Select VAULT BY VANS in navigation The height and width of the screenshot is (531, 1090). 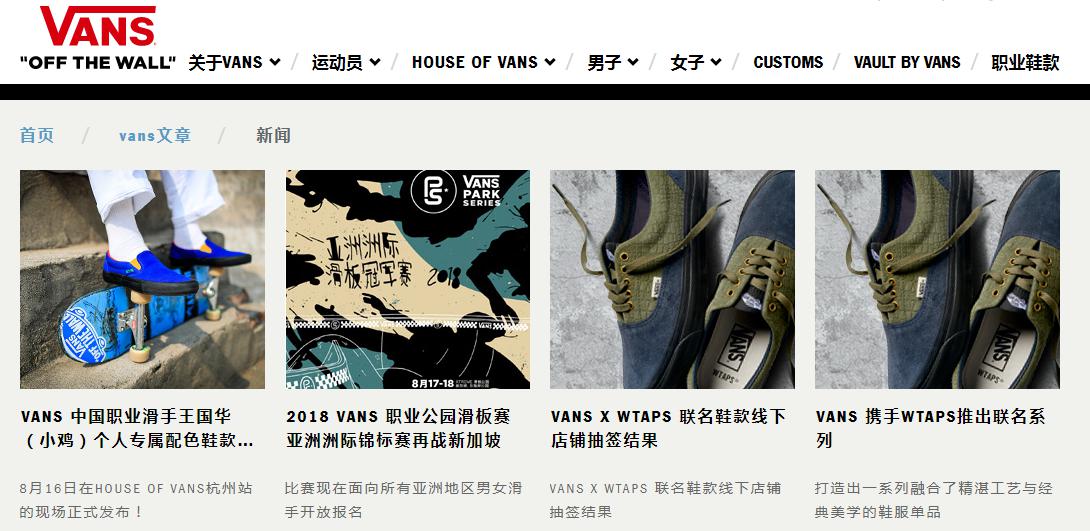coord(907,63)
